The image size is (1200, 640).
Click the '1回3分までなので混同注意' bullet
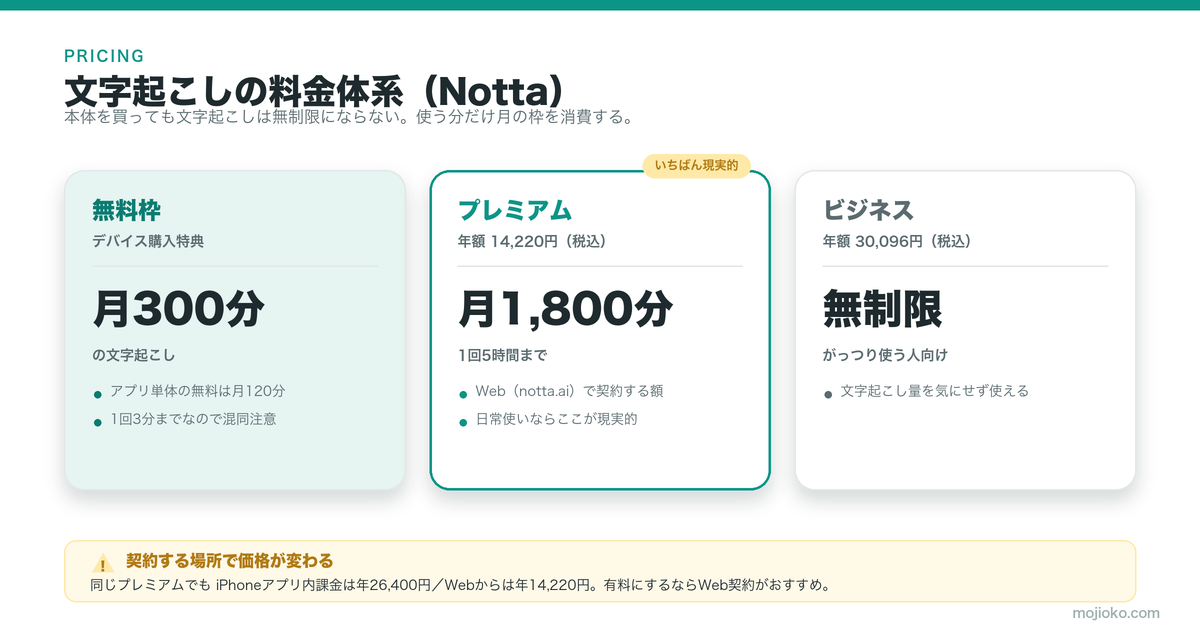[x=193, y=419]
